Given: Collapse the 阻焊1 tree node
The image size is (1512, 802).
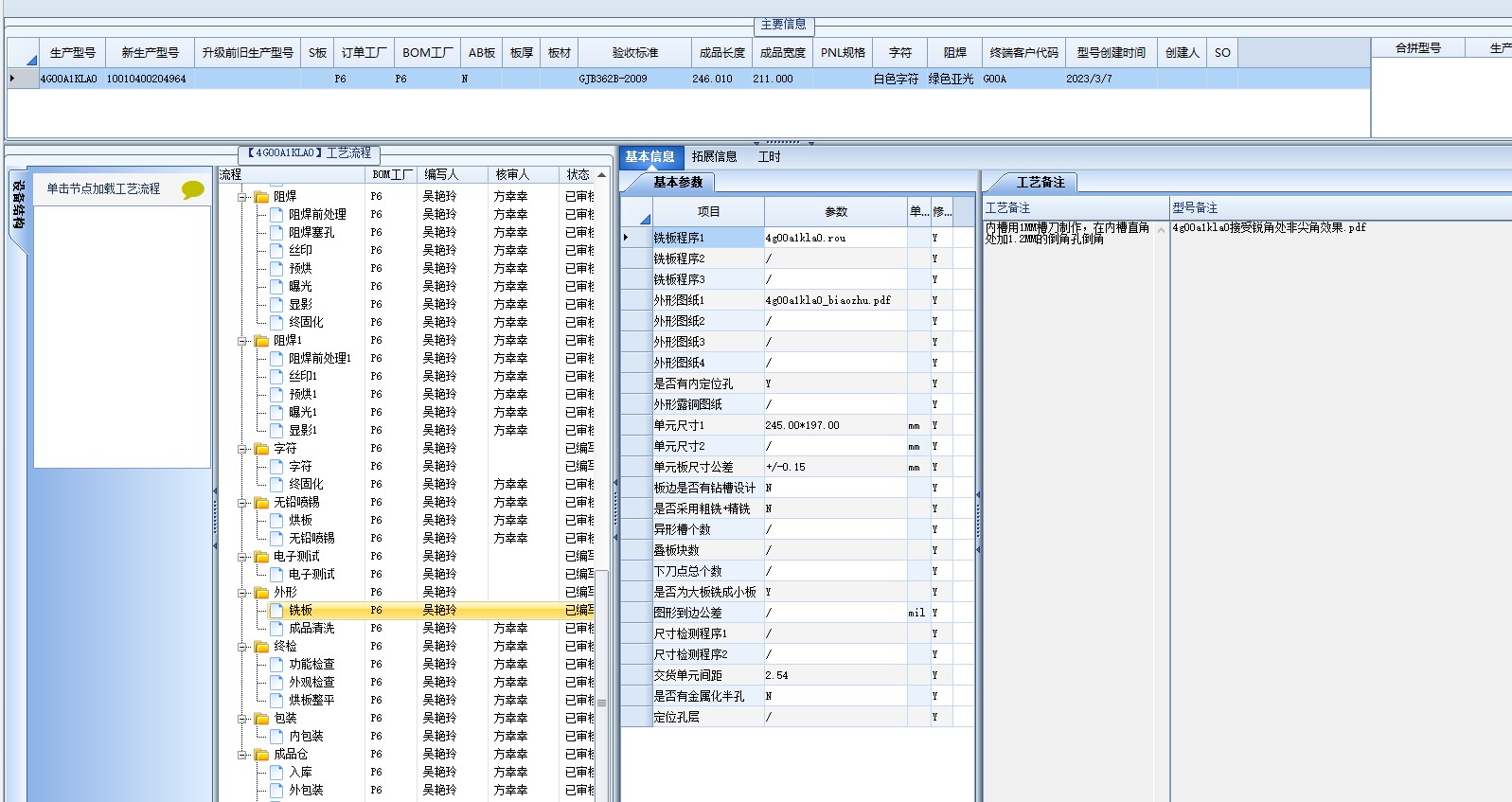Looking at the screenshot, I should pos(242,341).
